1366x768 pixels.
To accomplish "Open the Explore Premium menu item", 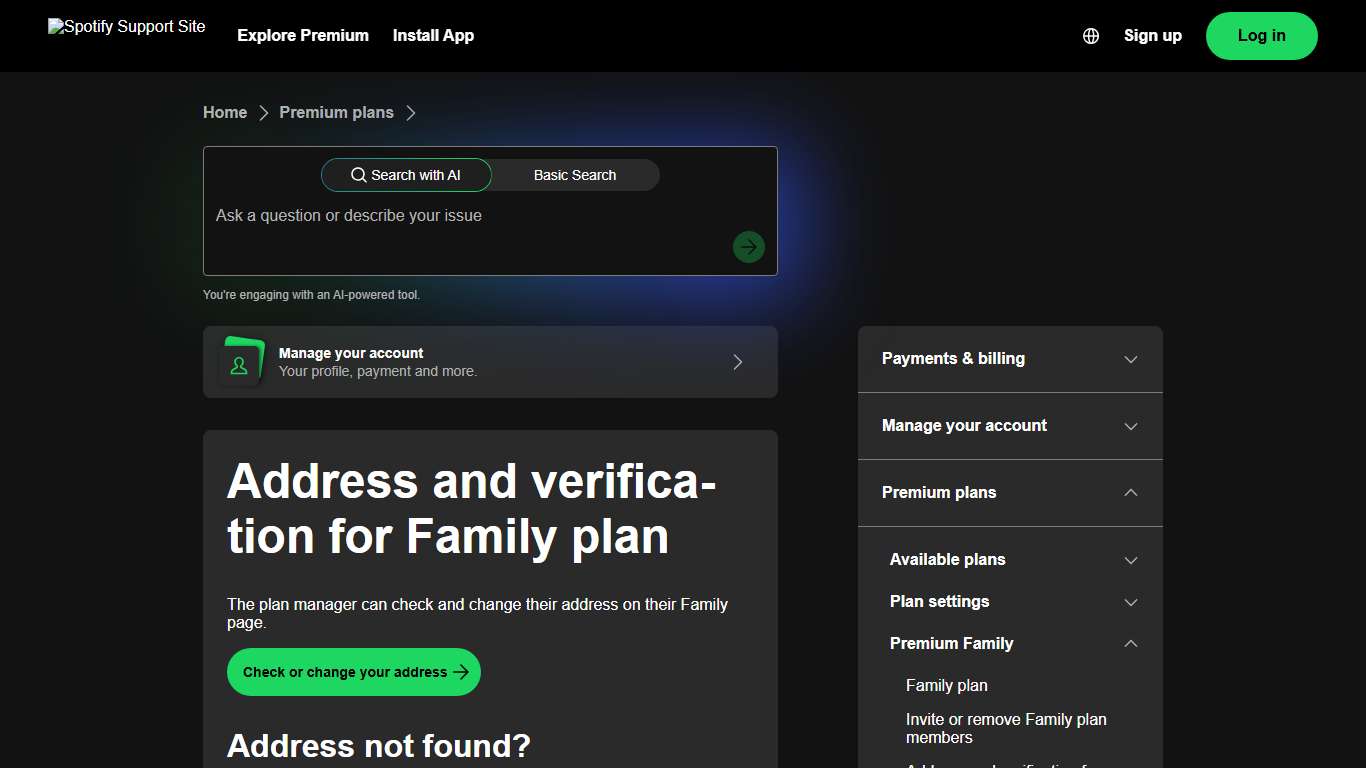I will point(303,36).
